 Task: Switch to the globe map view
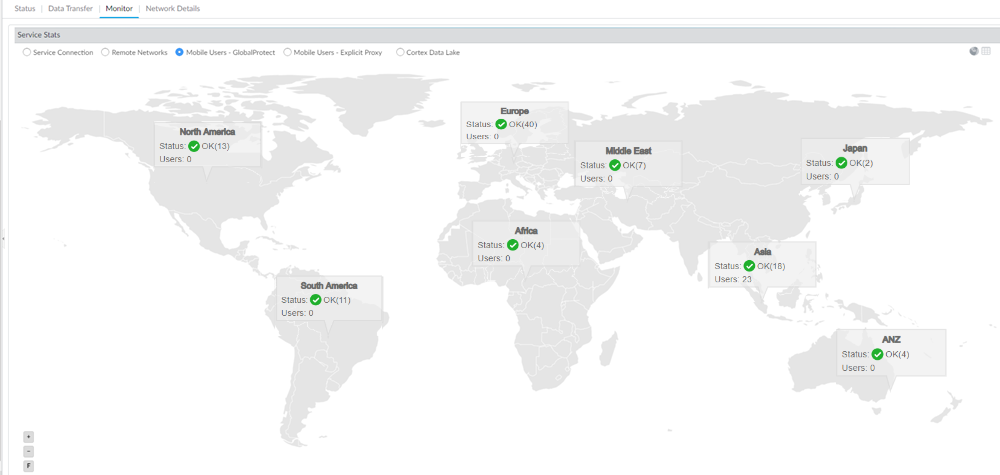pyautogui.click(x=974, y=51)
